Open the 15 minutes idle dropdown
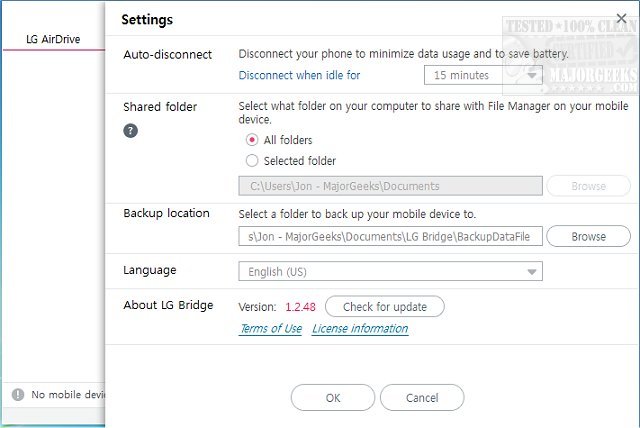The height and width of the screenshot is (428, 640). 483,75
